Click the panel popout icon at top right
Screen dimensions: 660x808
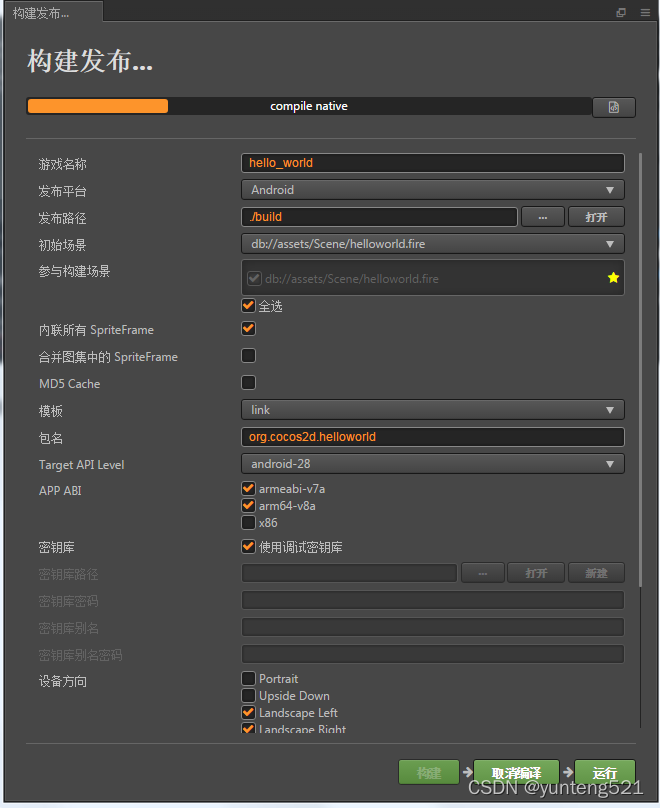(x=621, y=12)
